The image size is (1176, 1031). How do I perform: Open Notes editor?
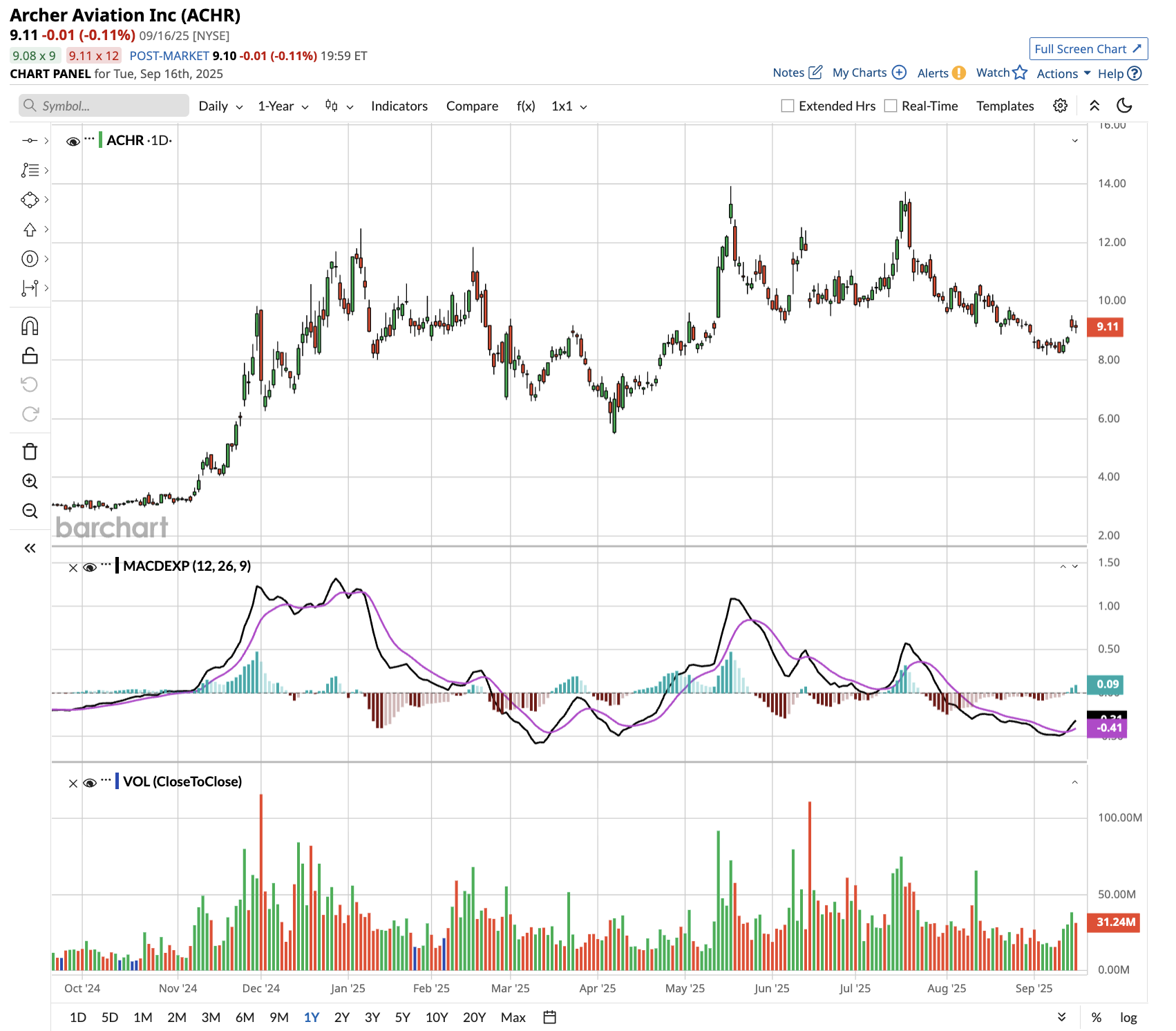797,73
